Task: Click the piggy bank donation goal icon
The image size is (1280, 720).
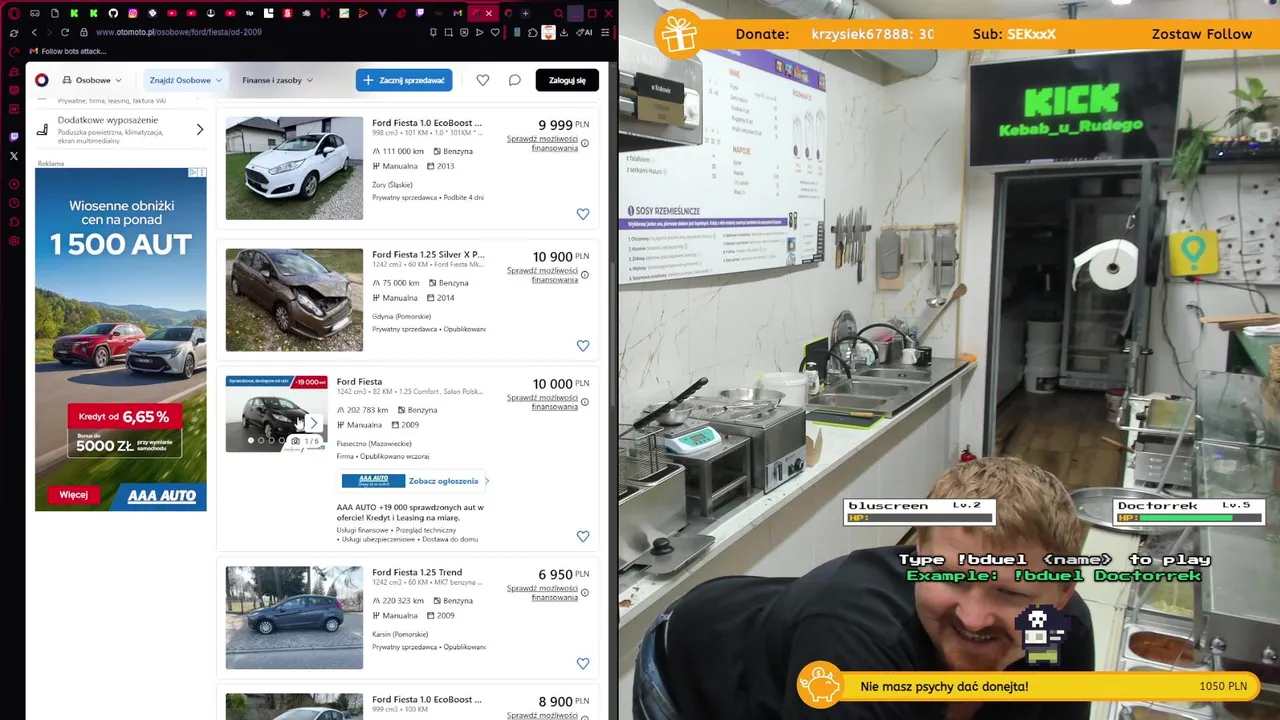Action: [x=819, y=686]
